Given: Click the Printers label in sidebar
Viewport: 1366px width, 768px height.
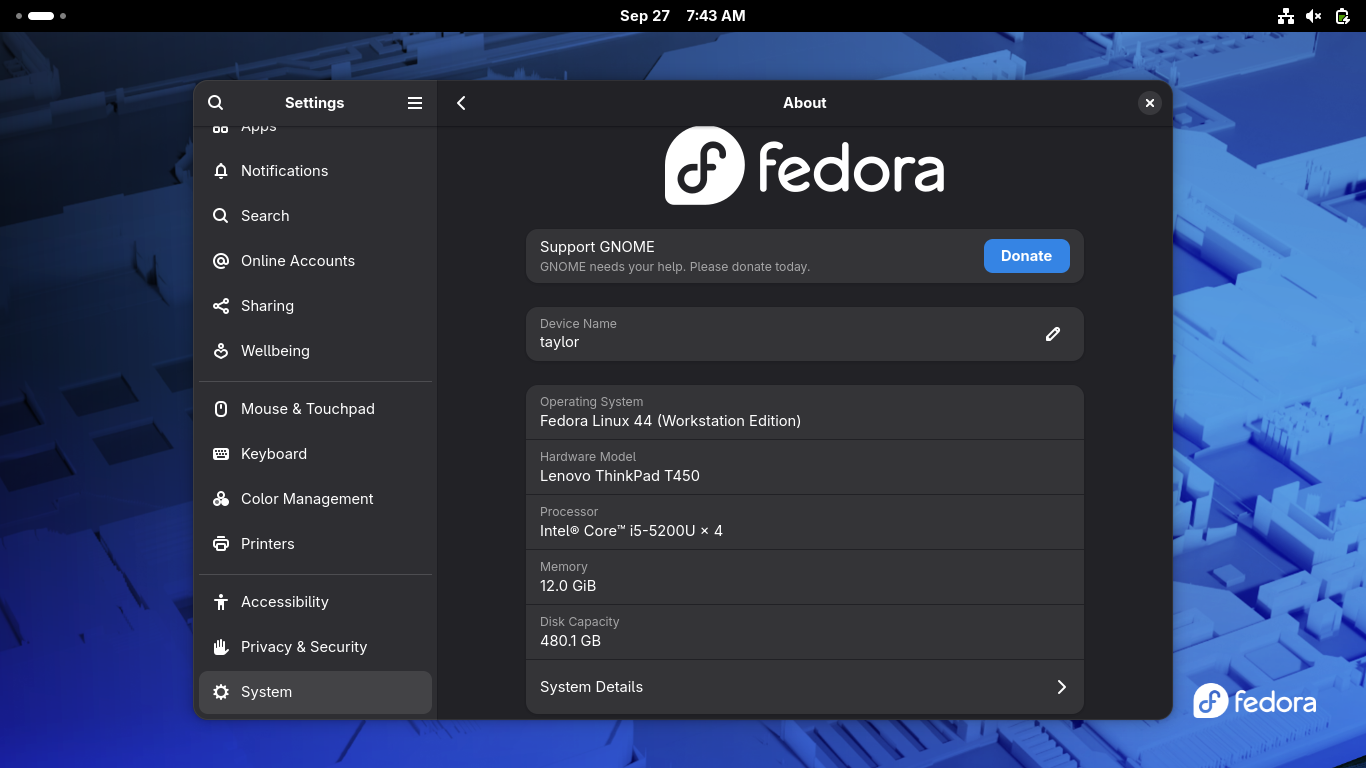Looking at the screenshot, I should click(x=268, y=544).
